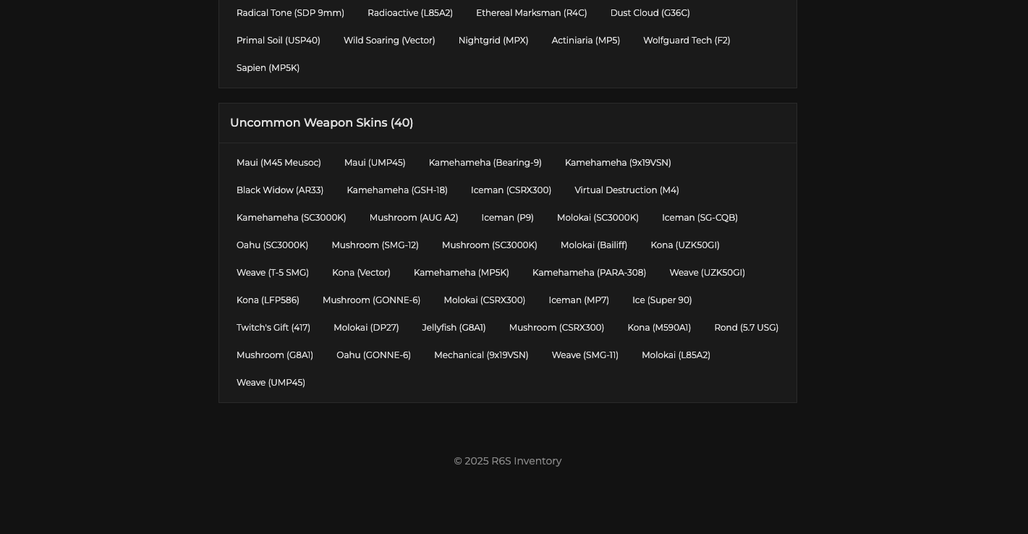Select Iceman (MP7) skin
The image size is (1028, 534).
tap(578, 301)
